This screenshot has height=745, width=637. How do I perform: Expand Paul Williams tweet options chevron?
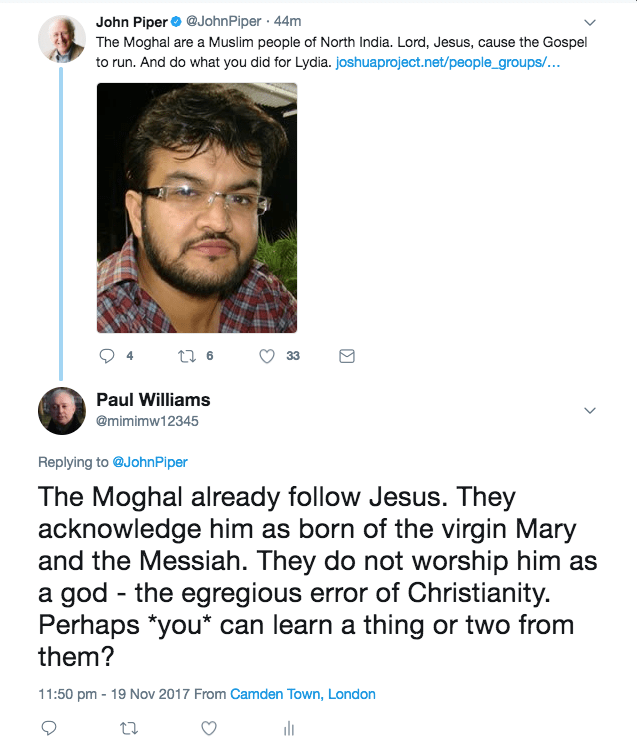[590, 410]
